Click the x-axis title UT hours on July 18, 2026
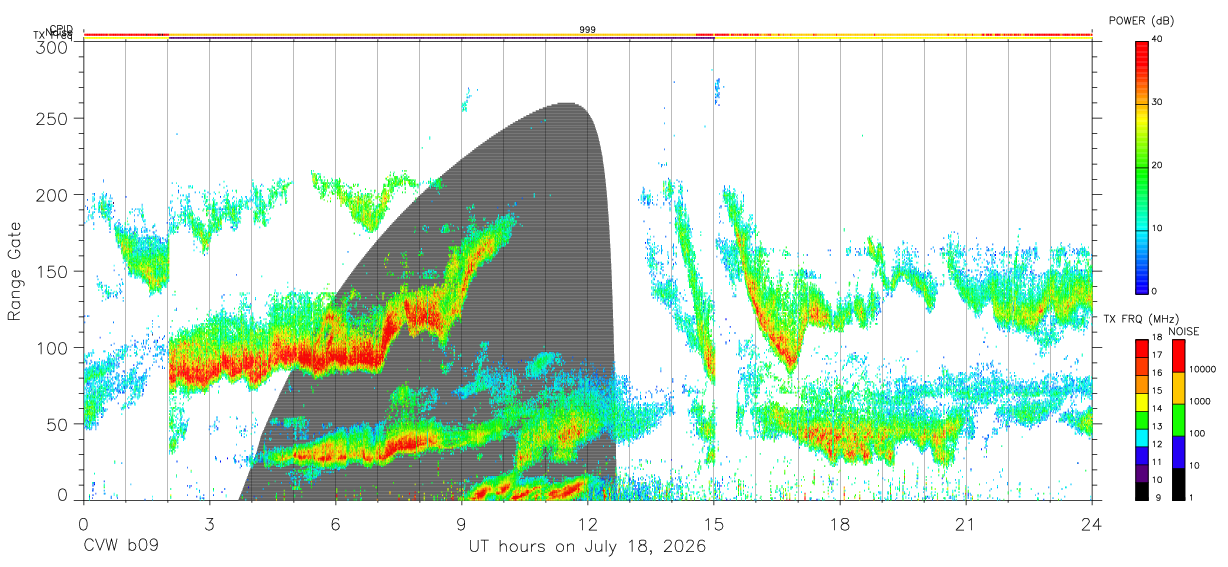Viewport: 1228px width, 567px height. coord(588,547)
